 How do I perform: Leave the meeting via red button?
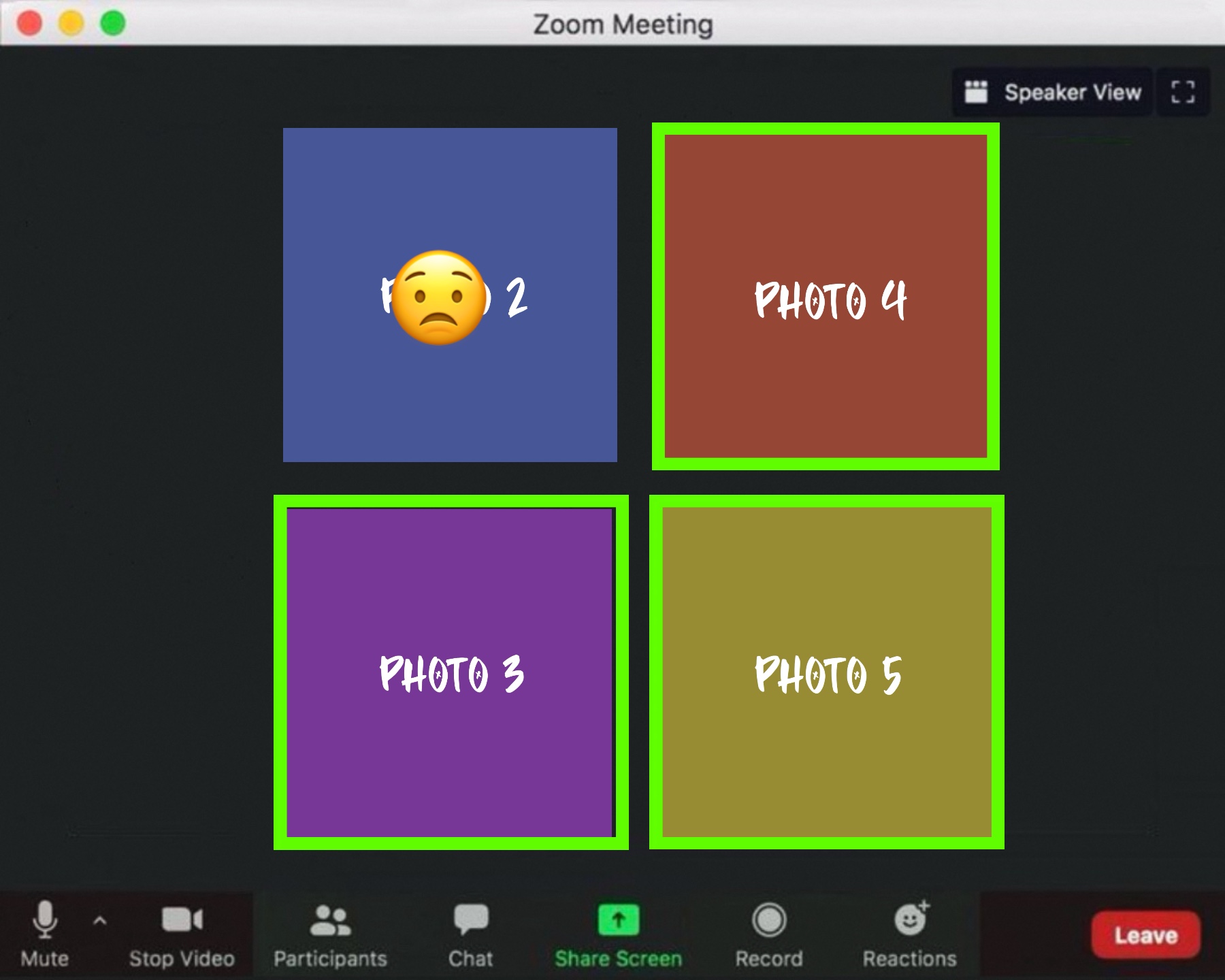tap(1145, 935)
